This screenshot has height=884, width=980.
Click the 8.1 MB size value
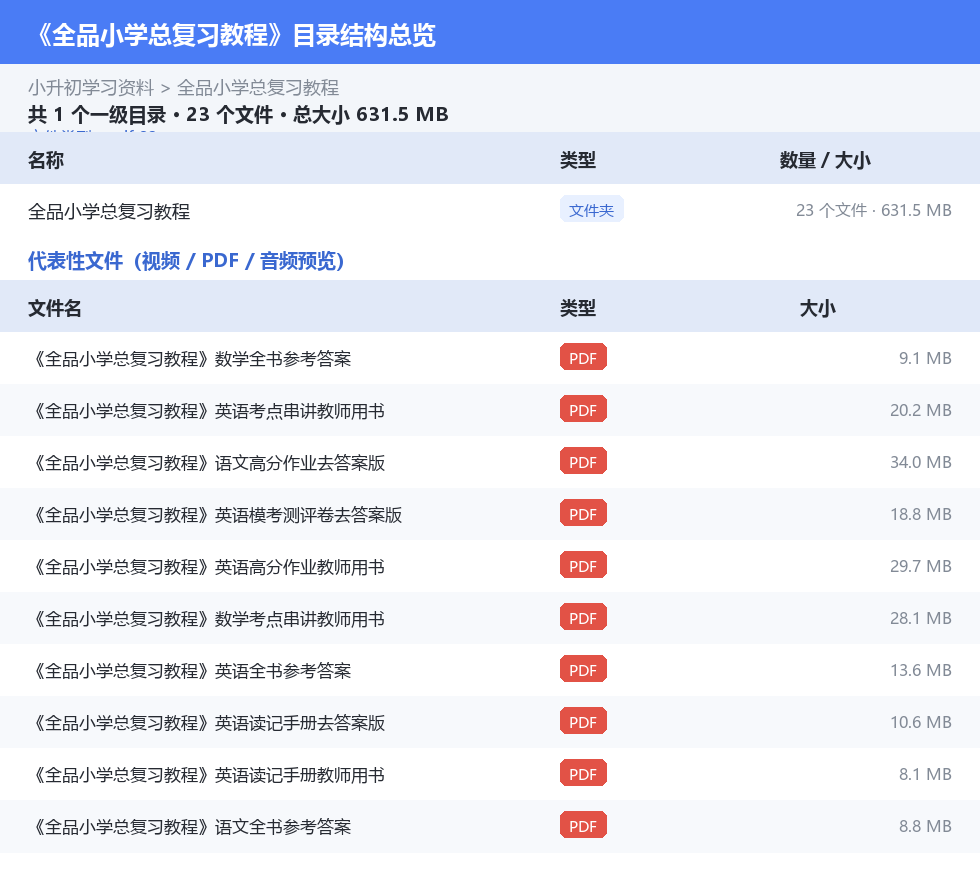coord(925,774)
